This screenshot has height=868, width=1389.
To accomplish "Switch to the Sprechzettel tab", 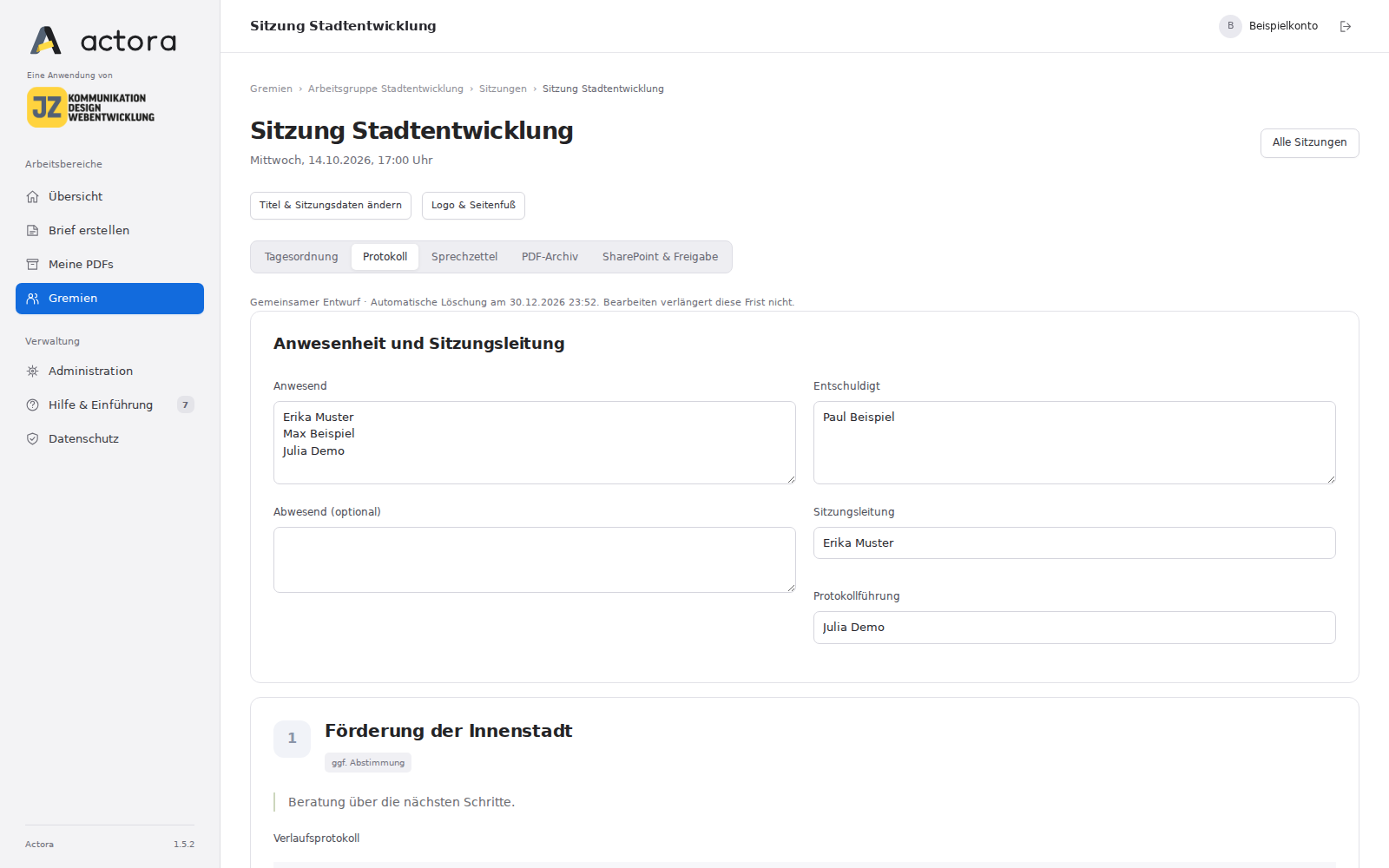I will click(x=464, y=257).
